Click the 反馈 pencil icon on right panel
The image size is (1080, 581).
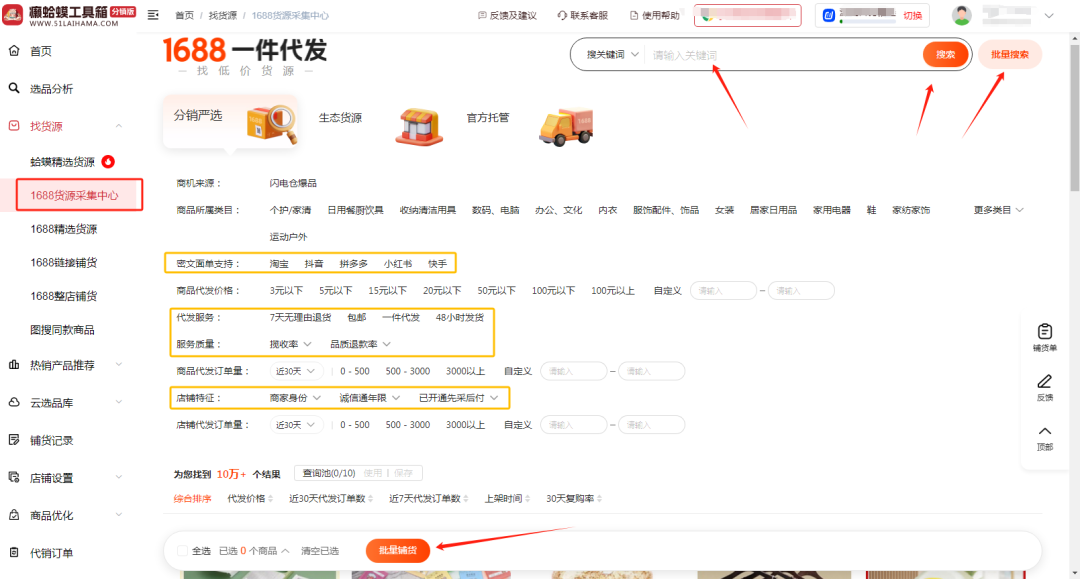(x=1045, y=381)
